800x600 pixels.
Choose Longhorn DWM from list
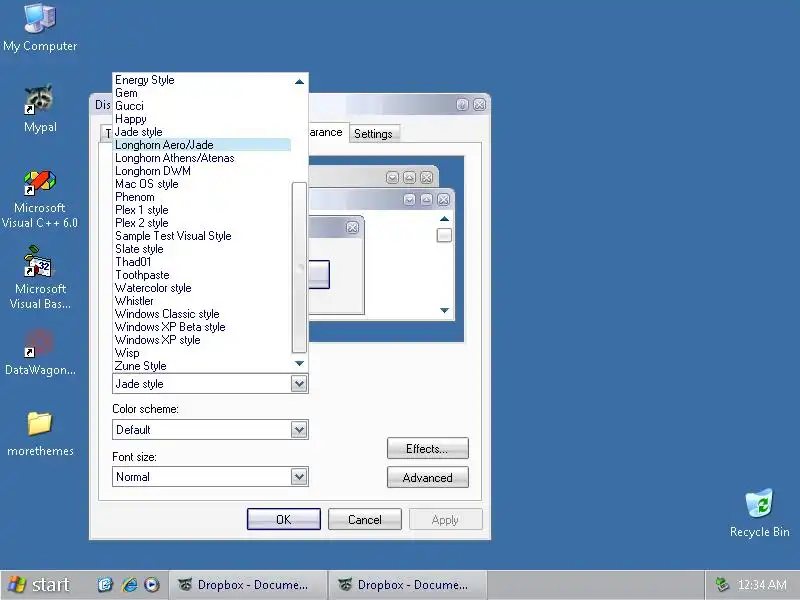[x=202, y=171]
